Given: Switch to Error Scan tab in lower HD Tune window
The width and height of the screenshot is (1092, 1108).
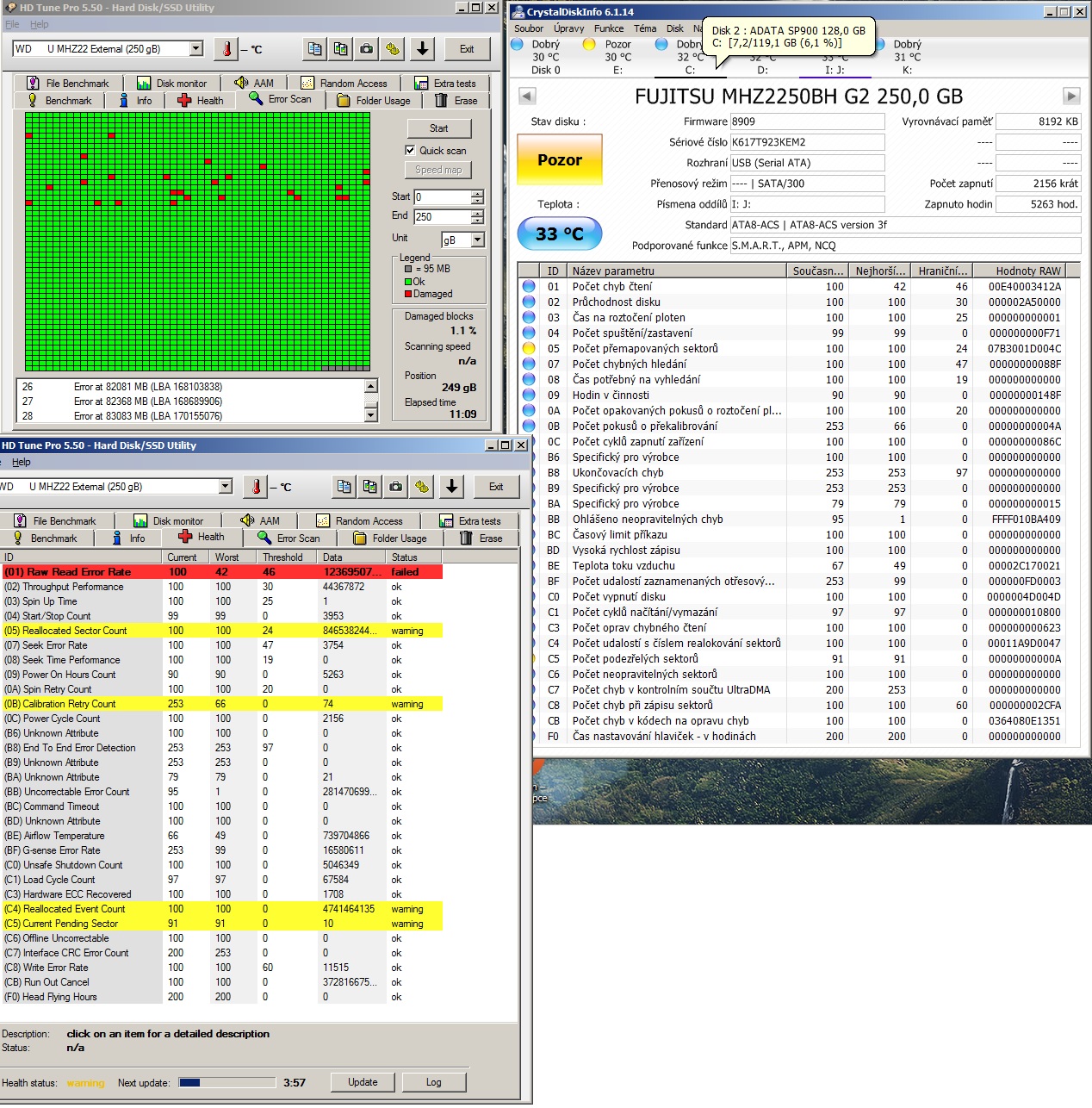Looking at the screenshot, I should click(289, 538).
